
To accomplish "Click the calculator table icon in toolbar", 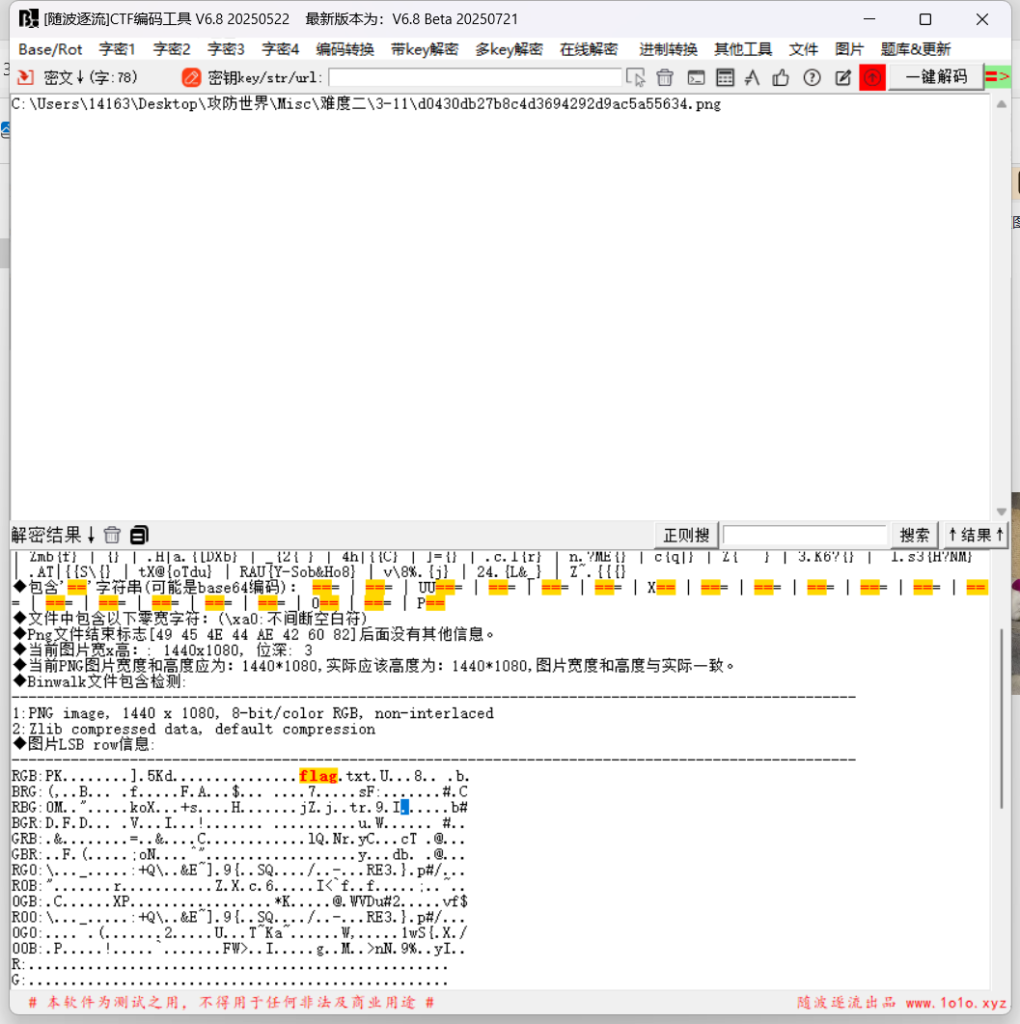I will coord(726,77).
